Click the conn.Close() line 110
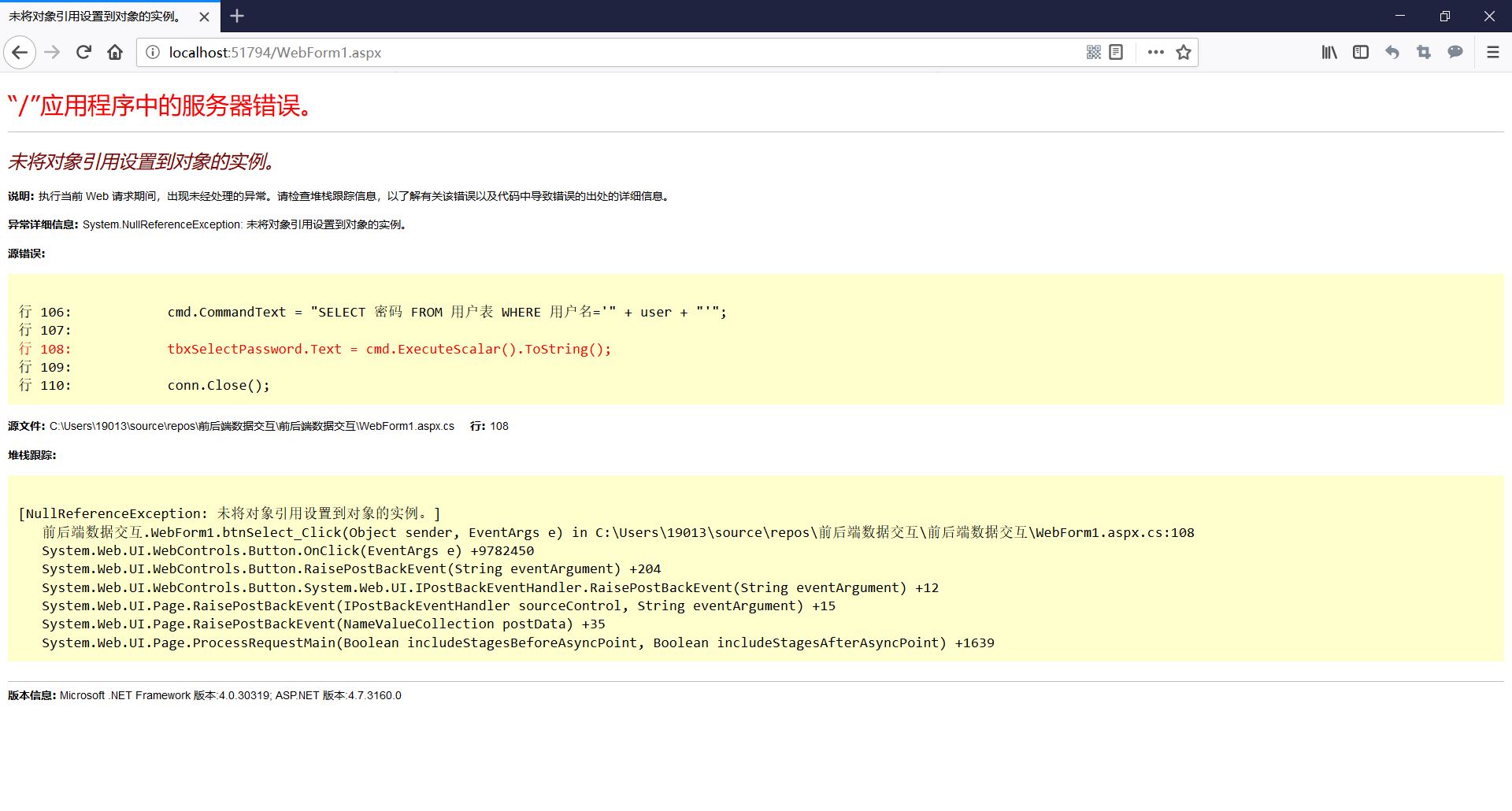Screen dimensions: 1512x811 pos(144,385)
